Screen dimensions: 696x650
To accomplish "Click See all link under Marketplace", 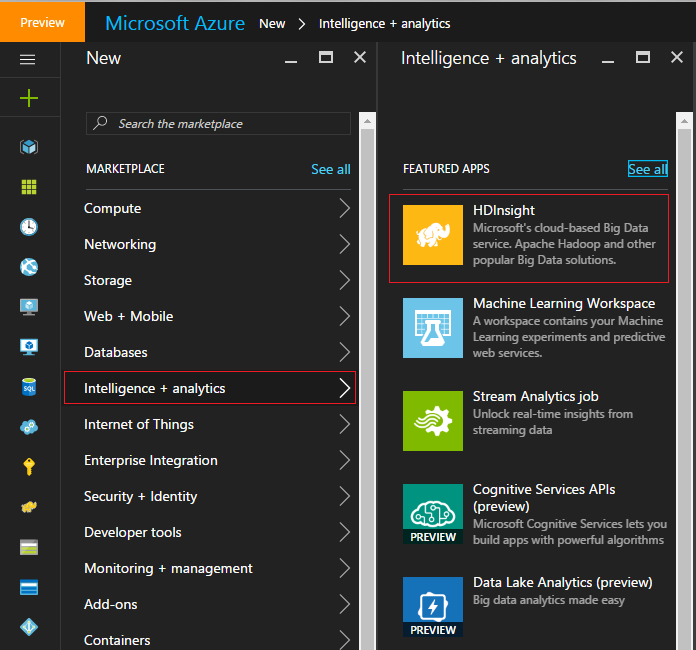I will pyautogui.click(x=331, y=169).
